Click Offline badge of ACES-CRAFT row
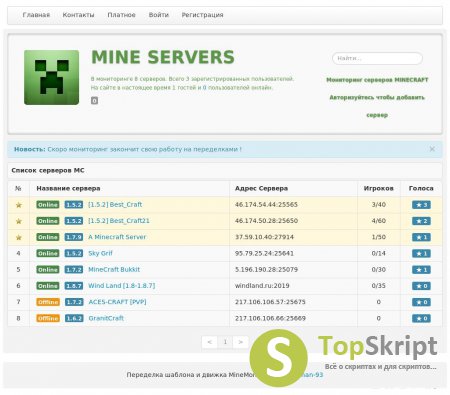450x395 pixels. [48, 302]
